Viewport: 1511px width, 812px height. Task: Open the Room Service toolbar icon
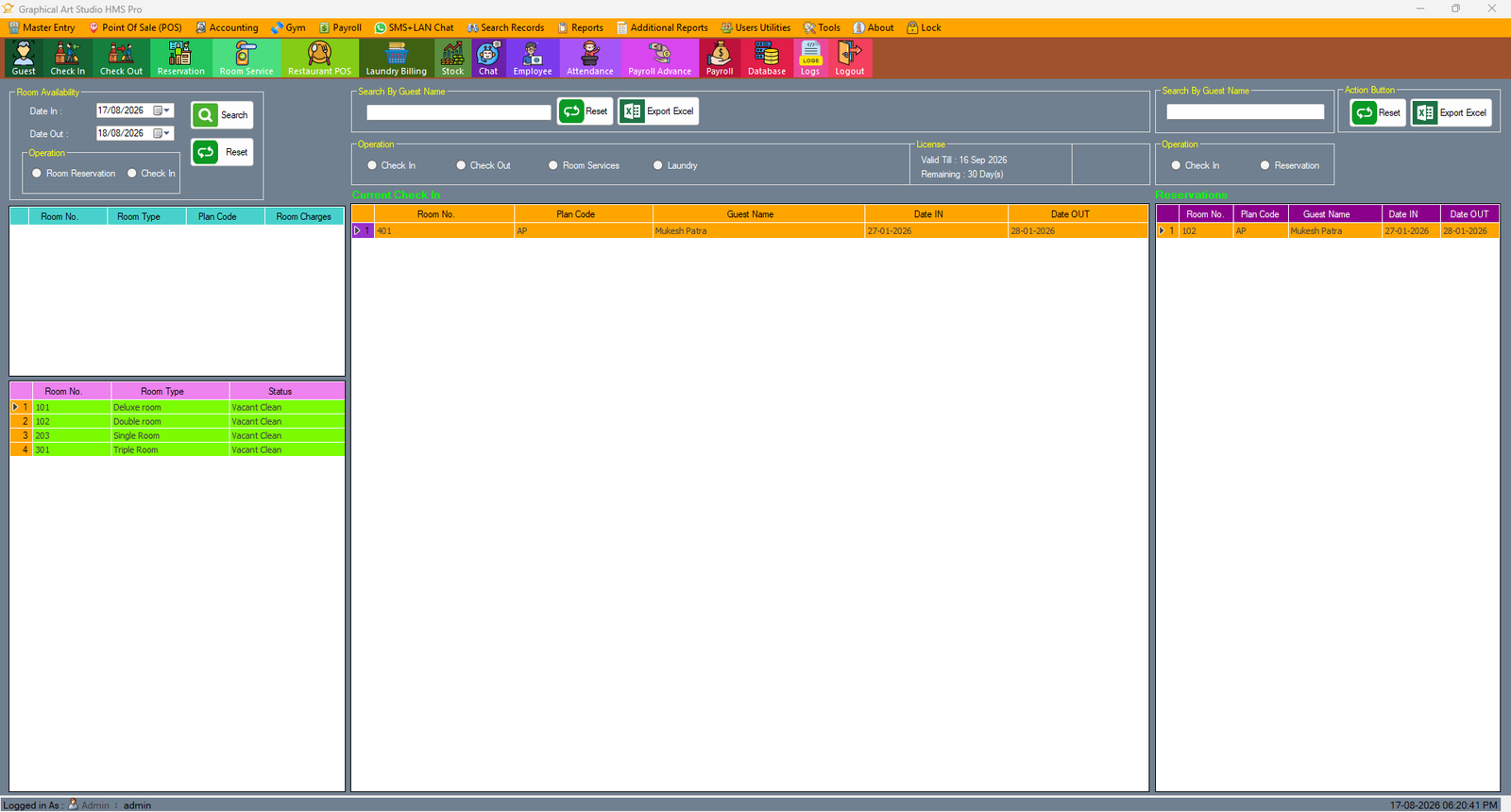point(246,58)
